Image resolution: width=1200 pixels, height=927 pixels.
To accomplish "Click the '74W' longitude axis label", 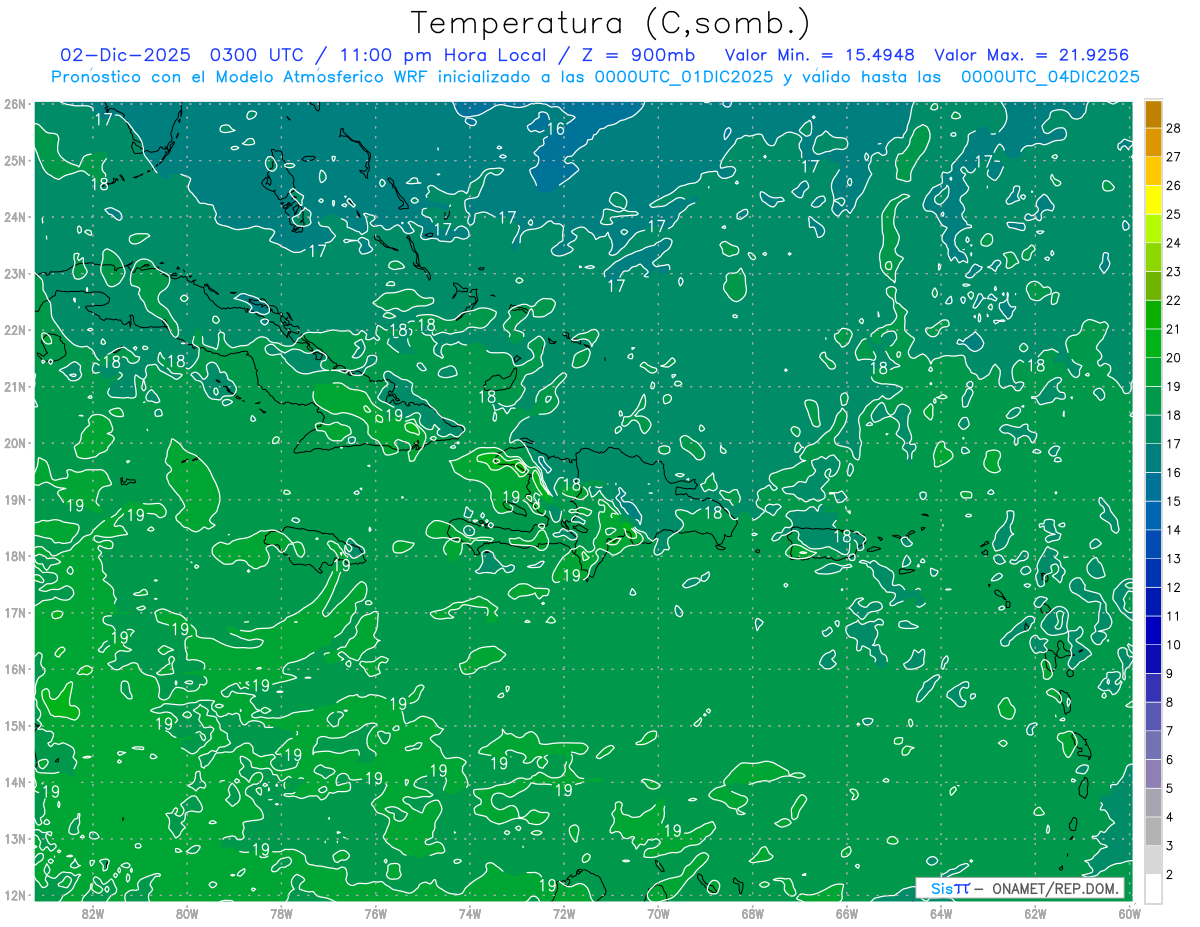I will tap(470, 912).
